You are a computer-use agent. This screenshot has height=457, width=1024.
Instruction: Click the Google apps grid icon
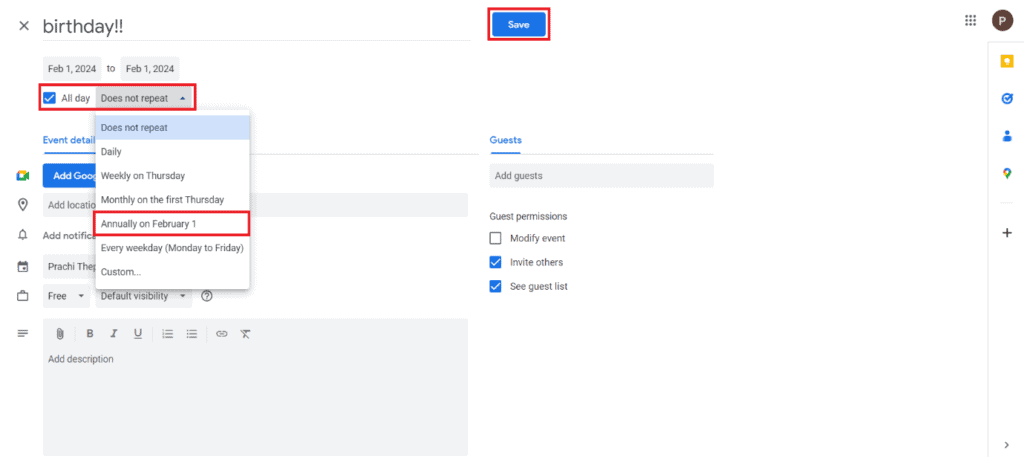click(x=970, y=21)
